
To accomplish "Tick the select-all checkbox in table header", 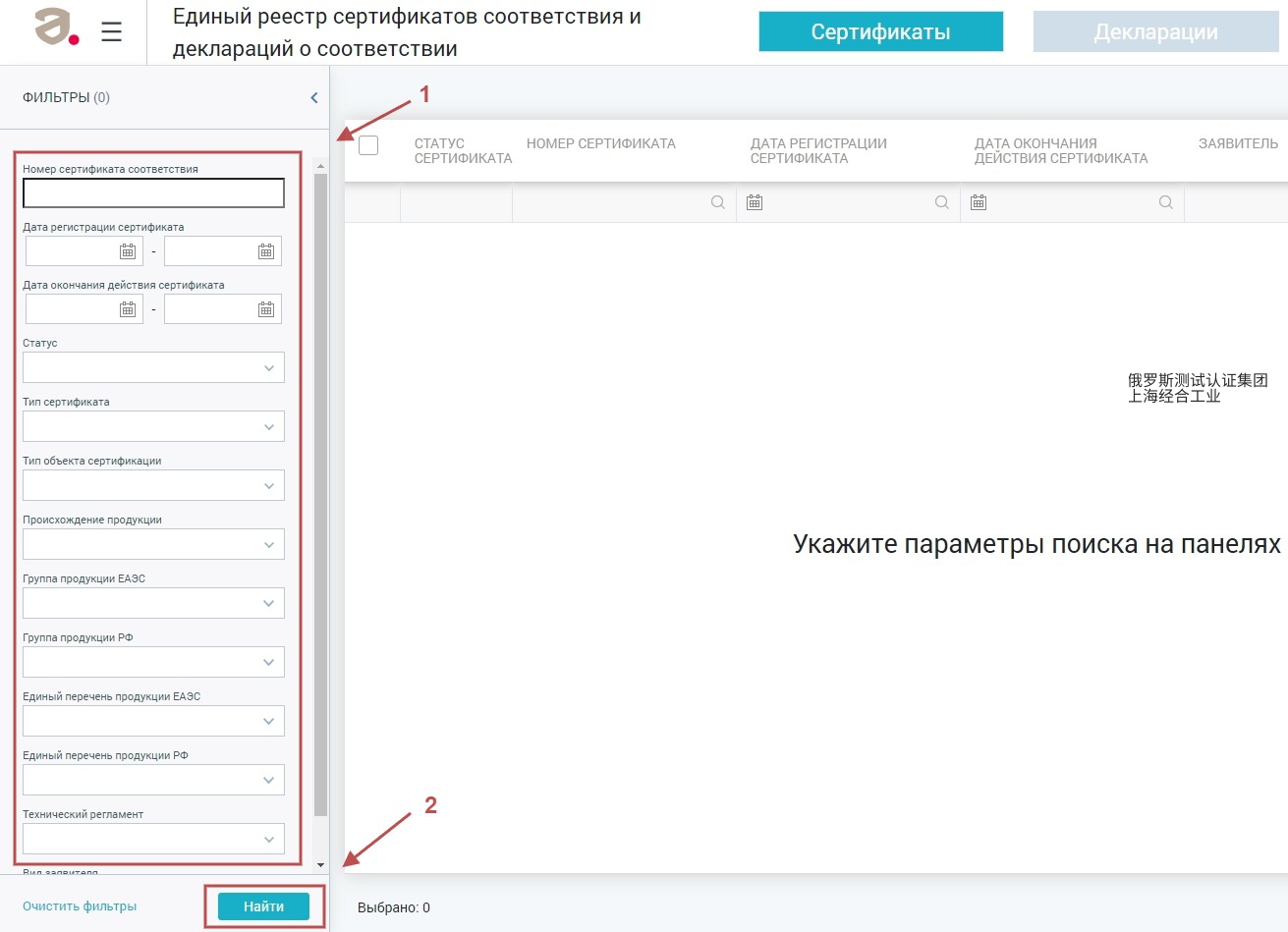I will pyautogui.click(x=368, y=145).
